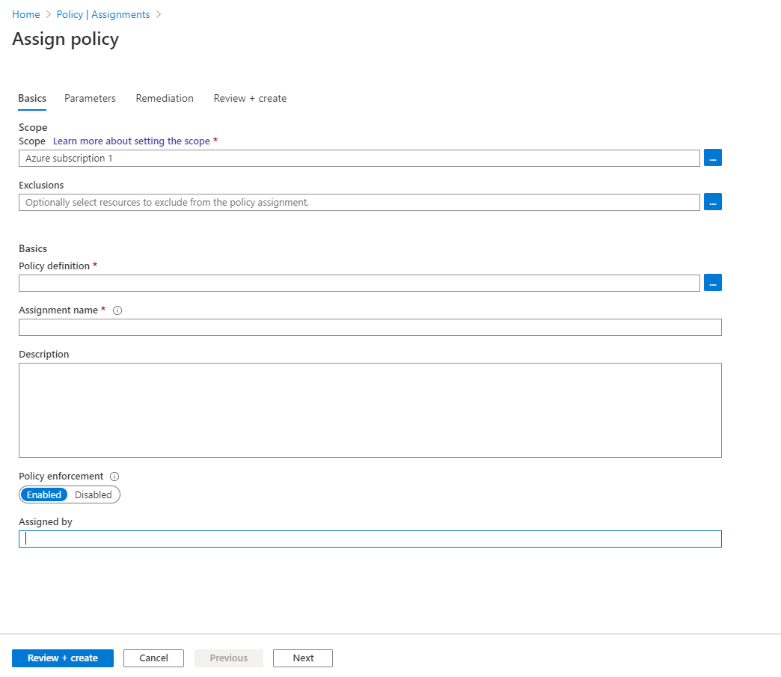Click Assignment name info icon

click(x=117, y=311)
